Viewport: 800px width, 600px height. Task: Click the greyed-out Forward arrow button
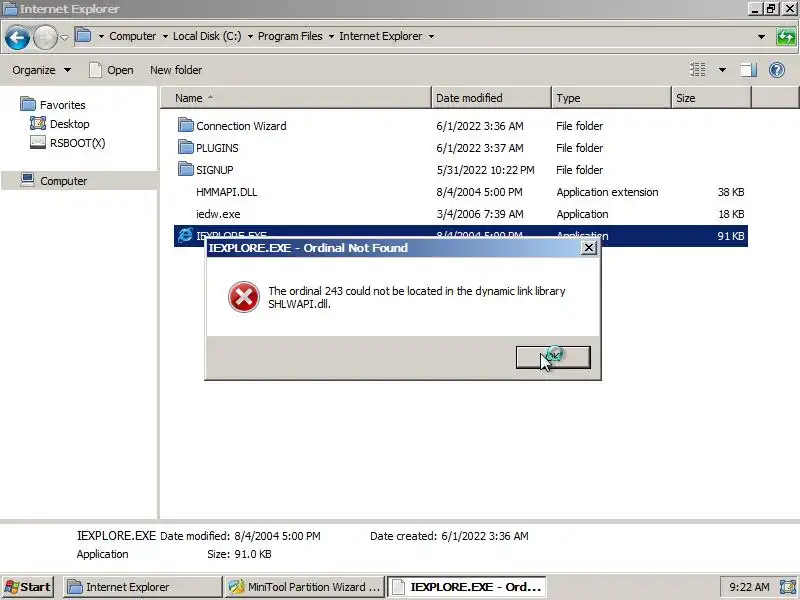pyautogui.click(x=45, y=37)
